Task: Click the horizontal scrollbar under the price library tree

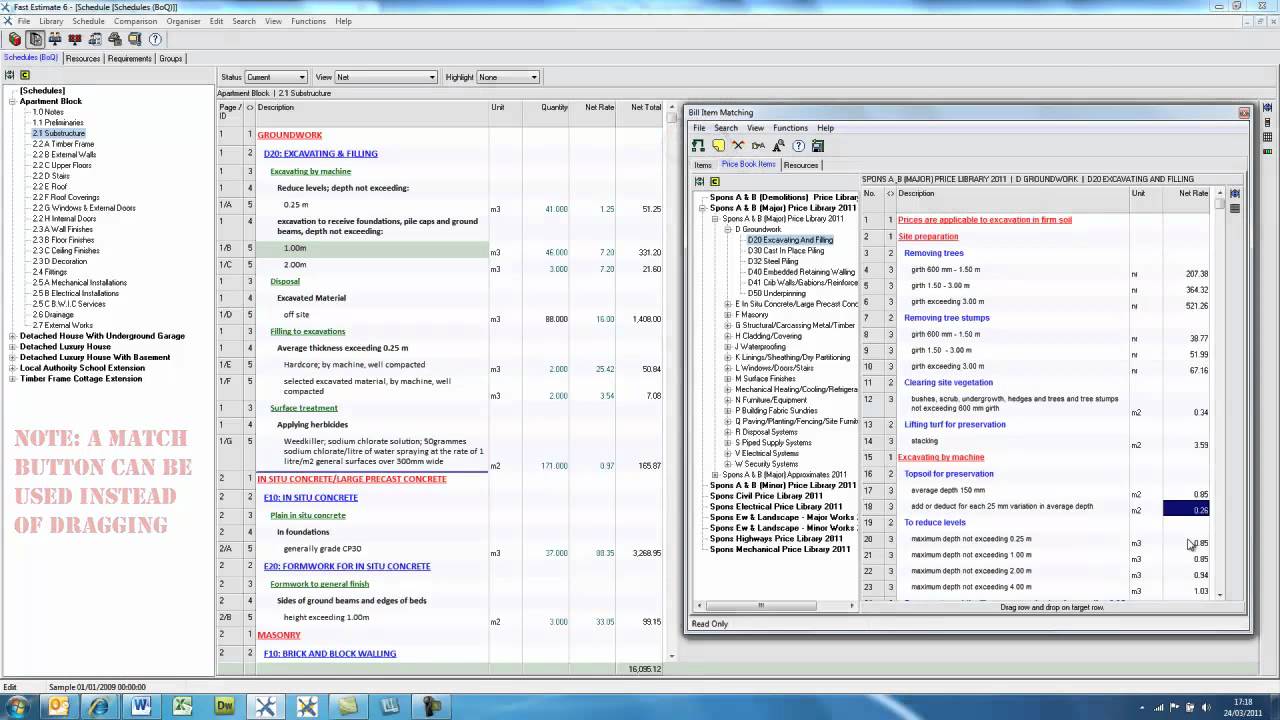Action: (776, 605)
